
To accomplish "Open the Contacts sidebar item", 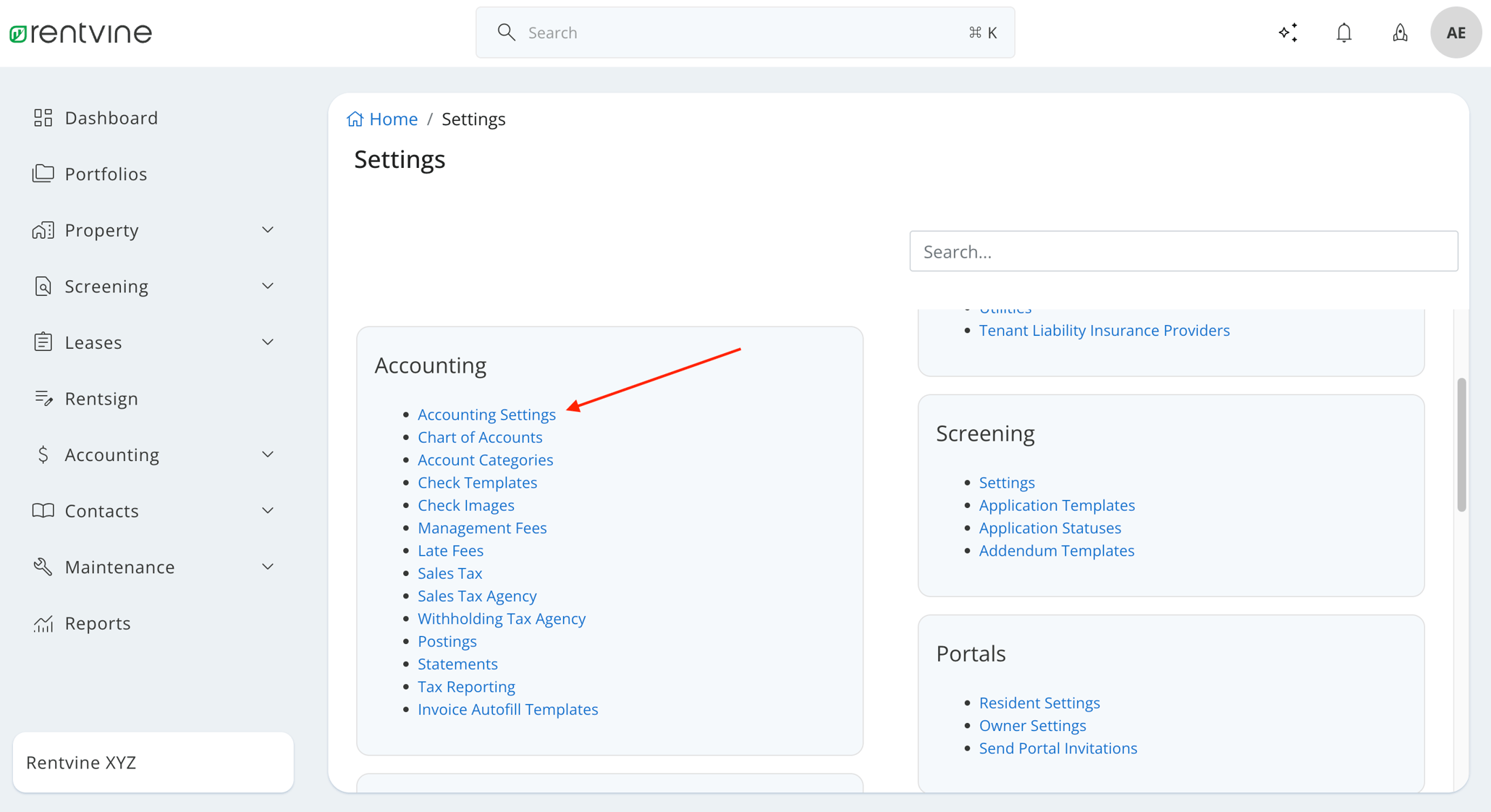I will [x=101, y=511].
